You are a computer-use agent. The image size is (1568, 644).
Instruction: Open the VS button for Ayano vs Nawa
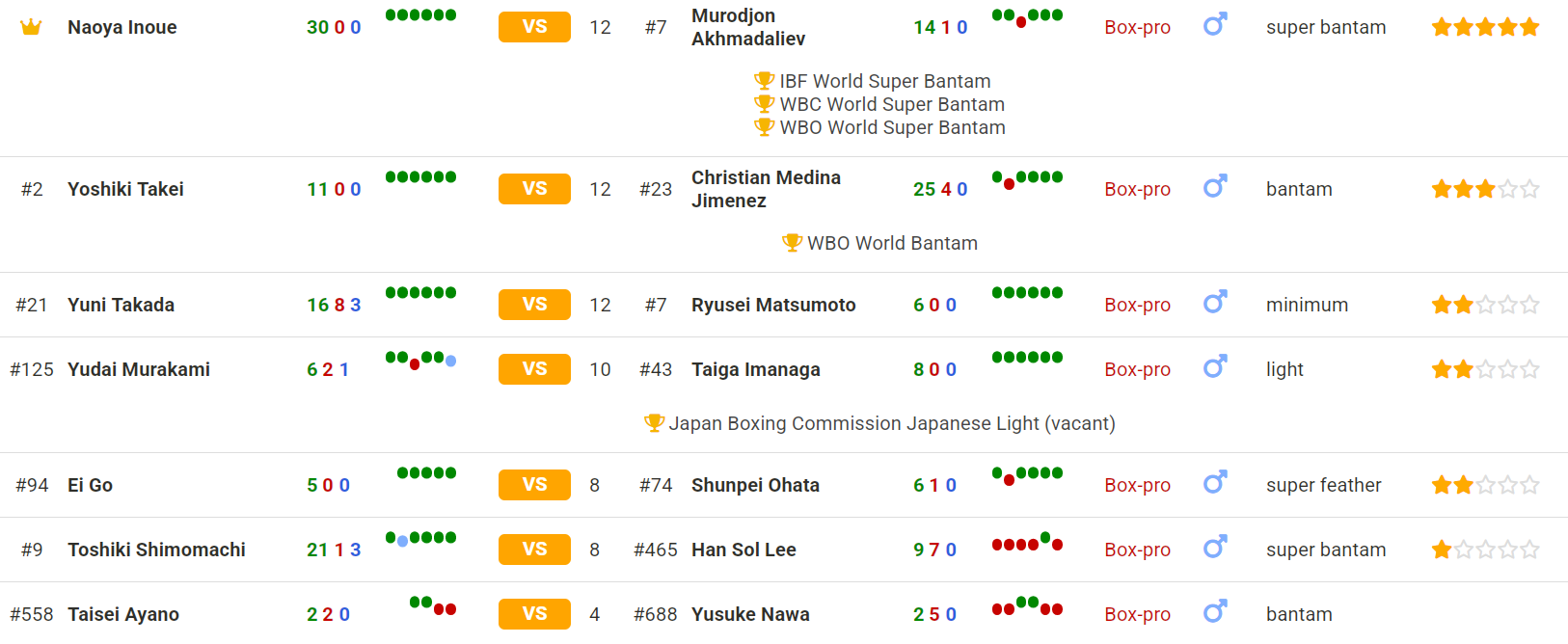click(x=534, y=614)
